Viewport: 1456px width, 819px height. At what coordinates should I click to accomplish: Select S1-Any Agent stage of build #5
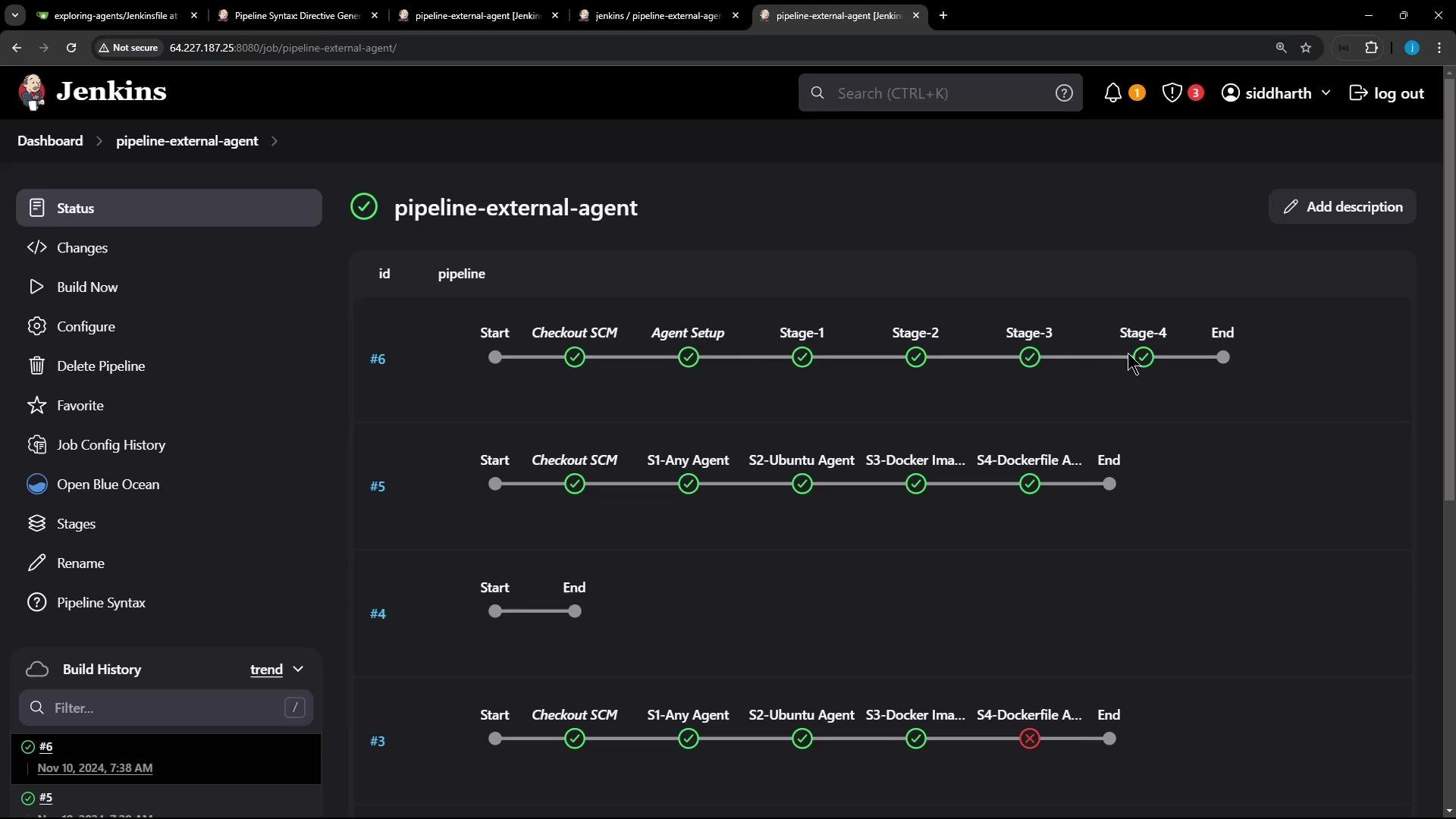pos(689,484)
